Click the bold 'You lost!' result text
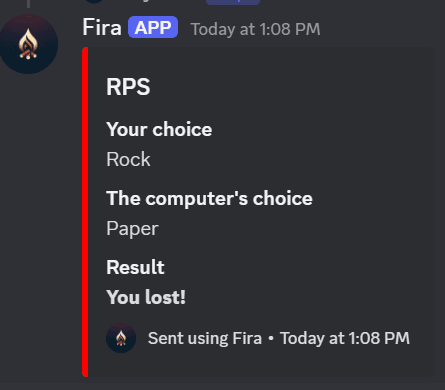445x390 pixels. tap(146, 297)
